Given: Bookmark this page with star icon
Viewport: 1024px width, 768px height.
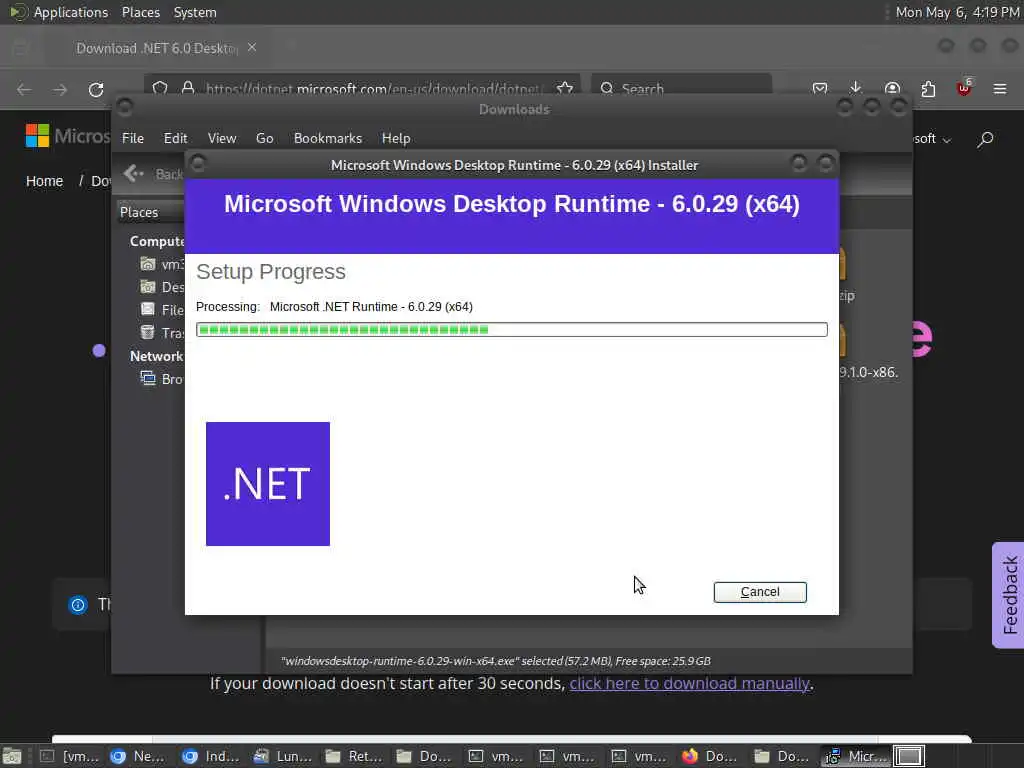Looking at the screenshot, I should (565, 88).
